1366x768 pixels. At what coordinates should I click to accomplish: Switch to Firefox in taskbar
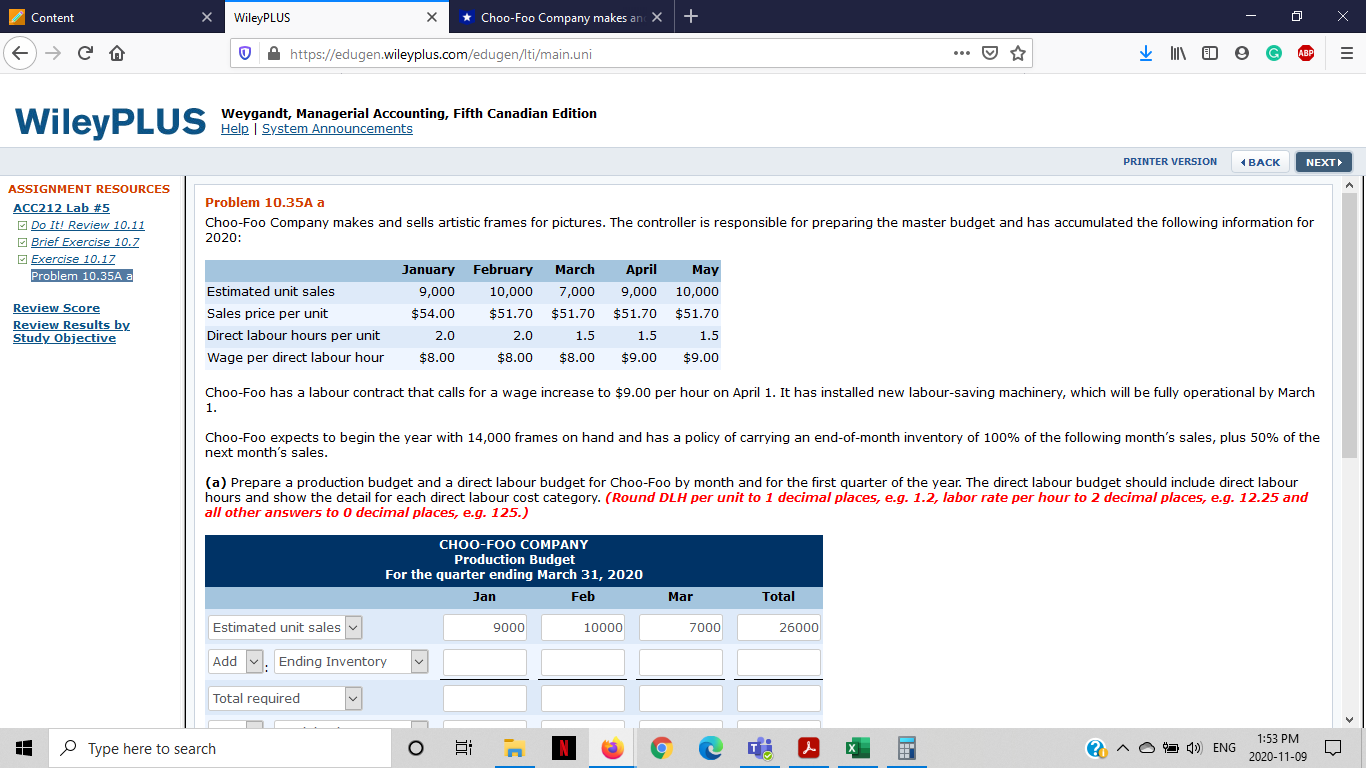[612, 748]
